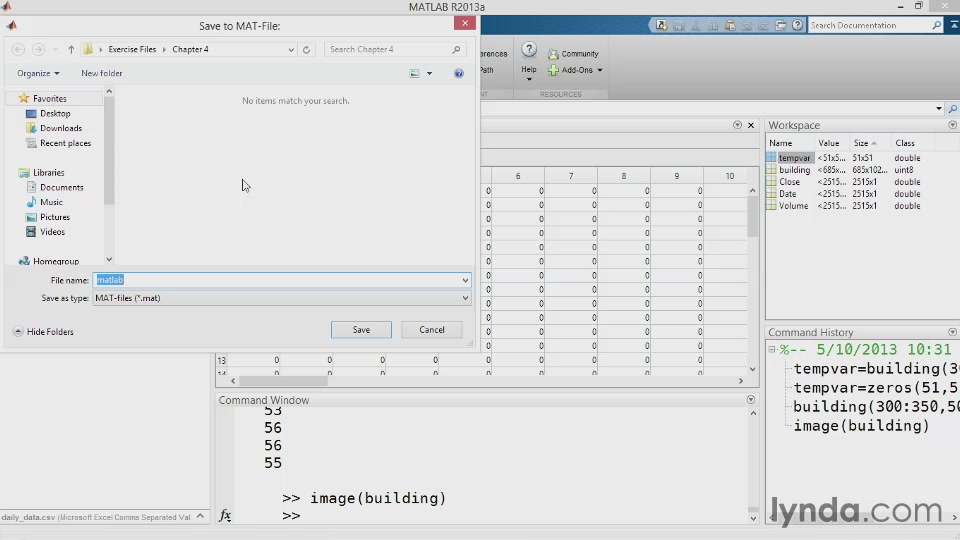Select Desktop in Favorites list
This screenshot has height=540, width=960.
[55, 113]
